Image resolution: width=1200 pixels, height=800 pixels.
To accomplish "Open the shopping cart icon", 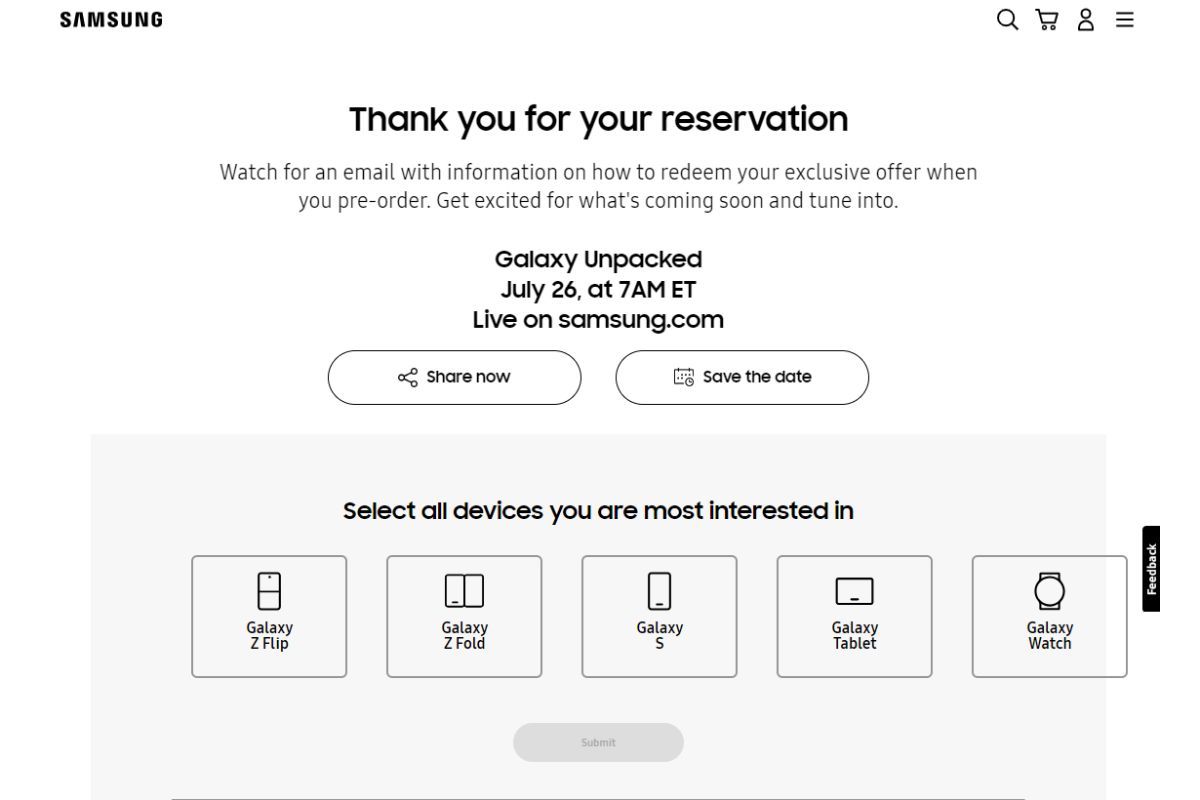I will pyautogui.click(x=1046, y=19).
